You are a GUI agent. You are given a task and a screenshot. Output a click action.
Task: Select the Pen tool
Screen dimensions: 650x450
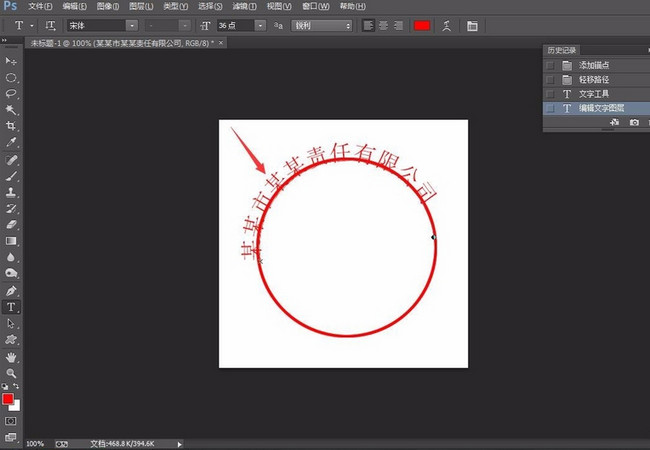(12, 291)
